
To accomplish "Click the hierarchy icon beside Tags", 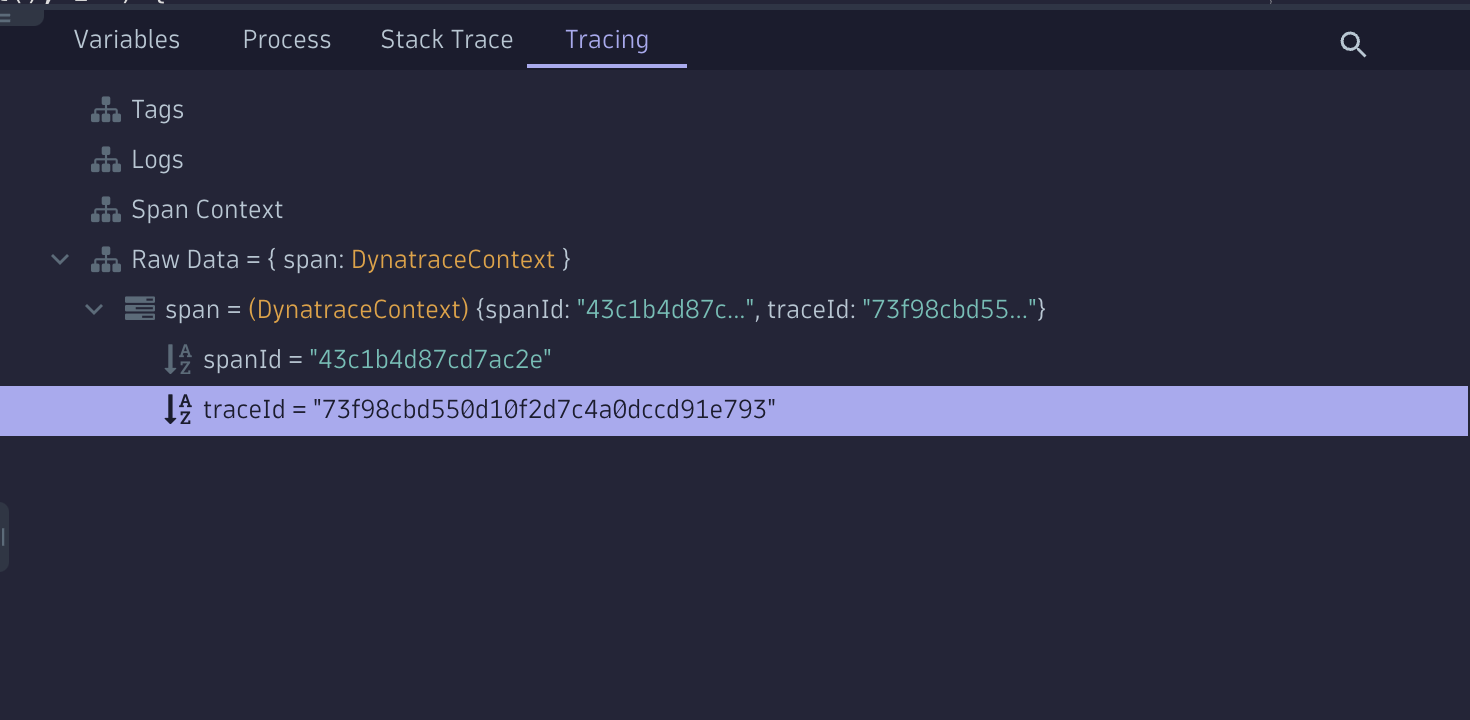I will 106,110.
